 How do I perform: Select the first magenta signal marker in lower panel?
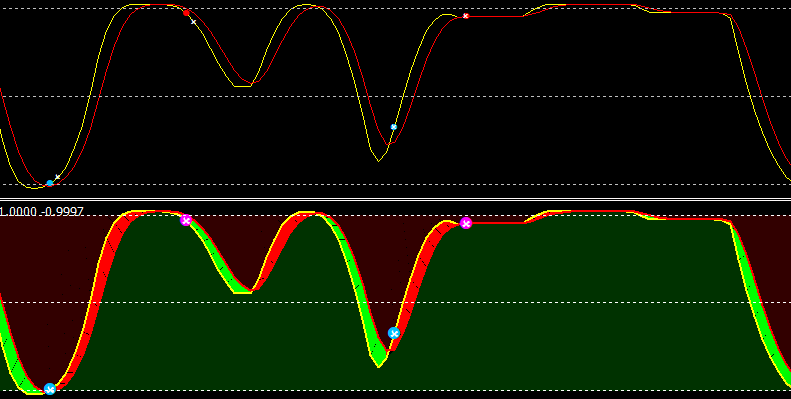(186, 220)
